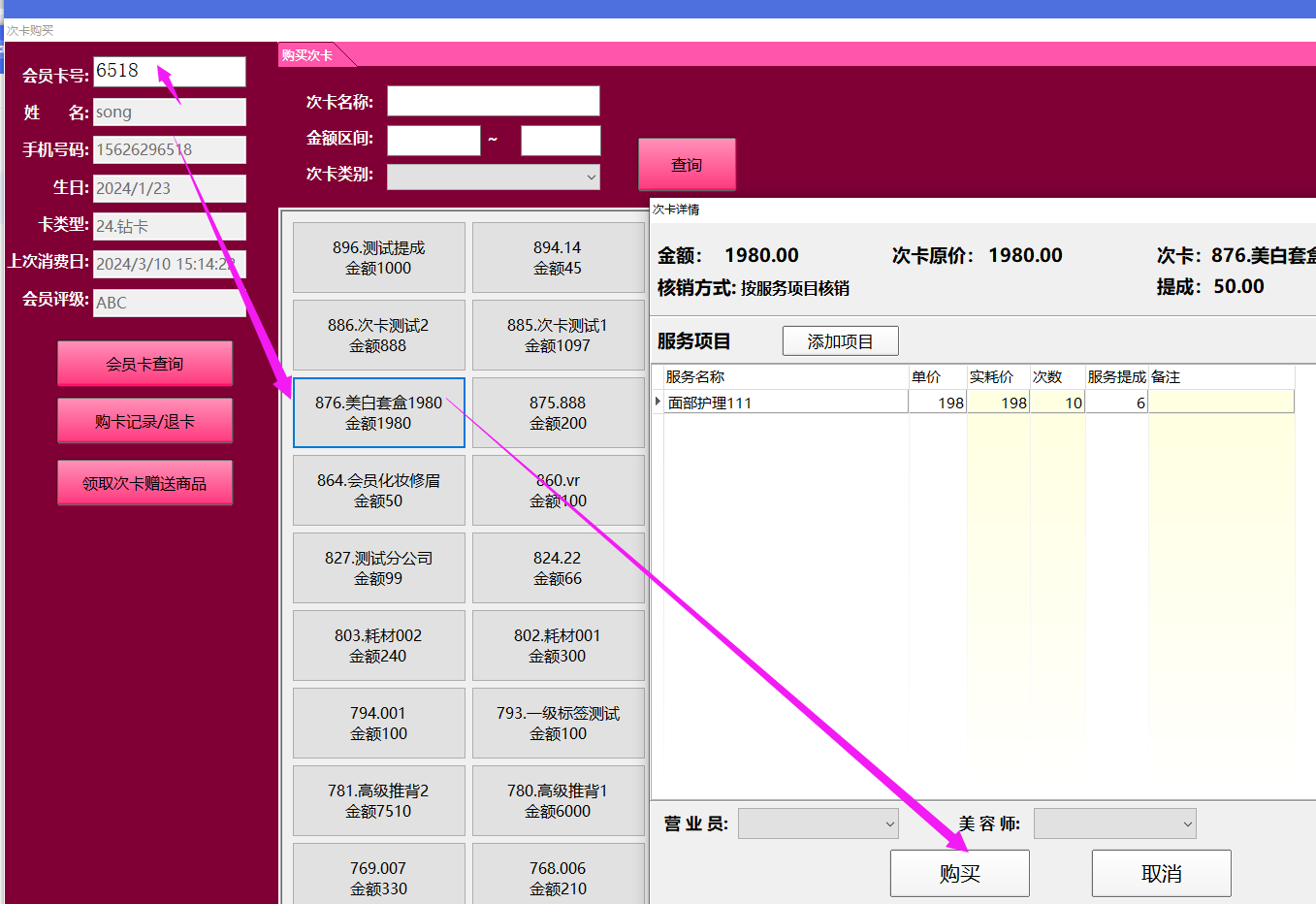1316x904 pixels.
Task: Click the 会员卡查询 button
Action: (144, 364)
